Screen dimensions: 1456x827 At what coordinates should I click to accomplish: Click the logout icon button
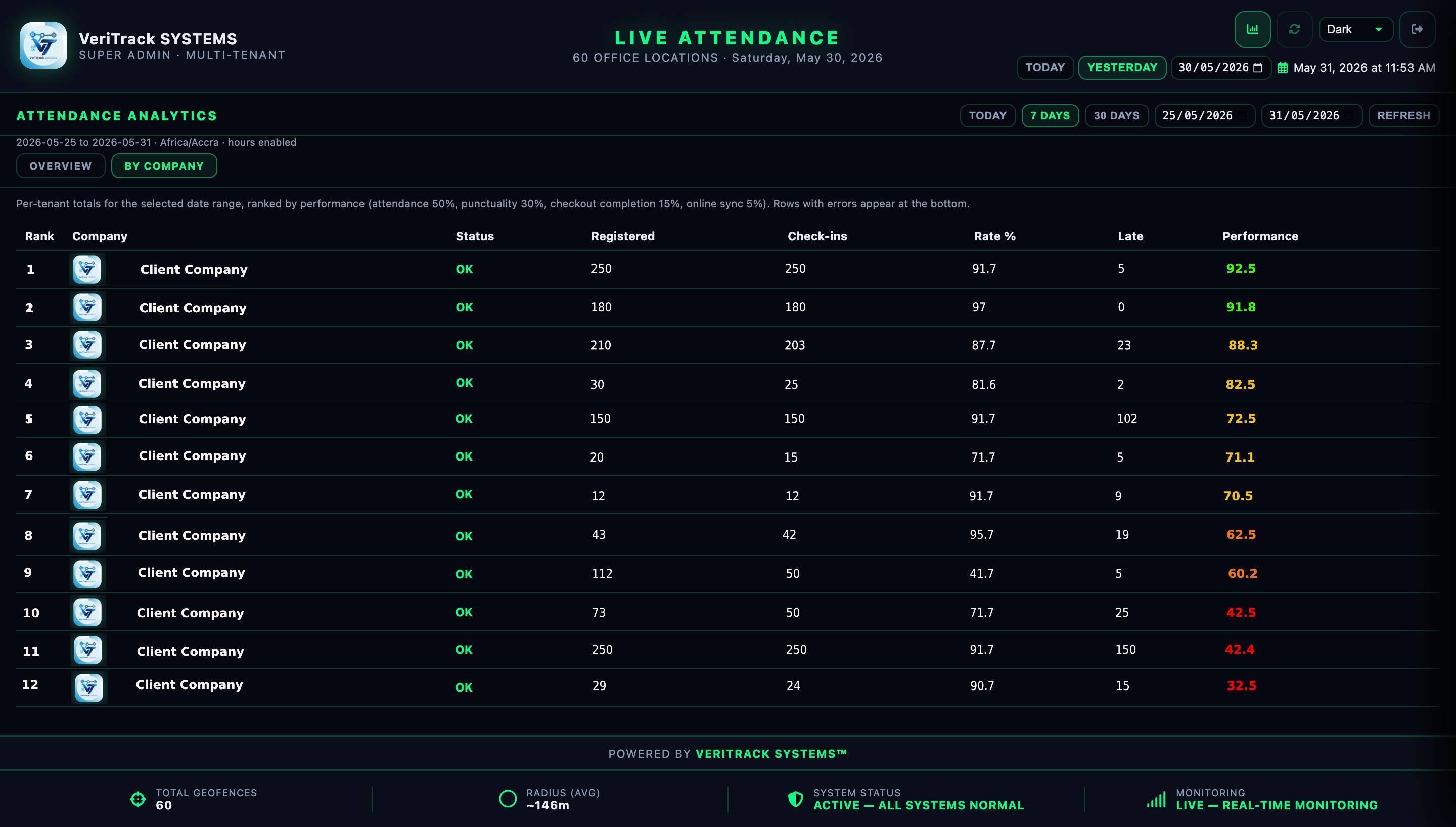[1417, 29]
